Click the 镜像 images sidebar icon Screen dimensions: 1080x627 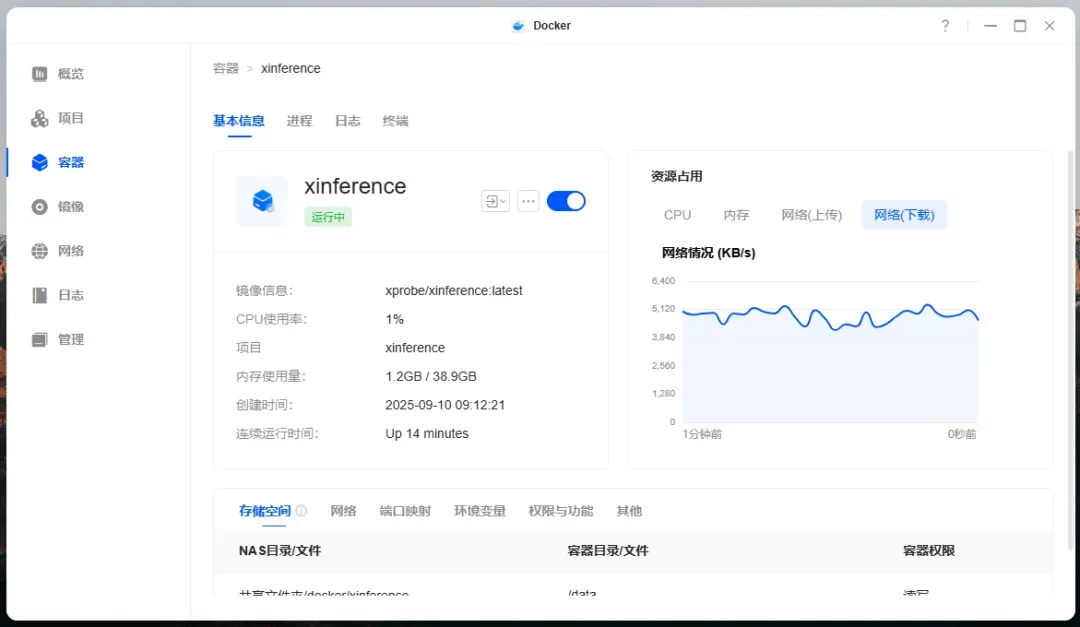pyautogui.click(x=40, y=207)
